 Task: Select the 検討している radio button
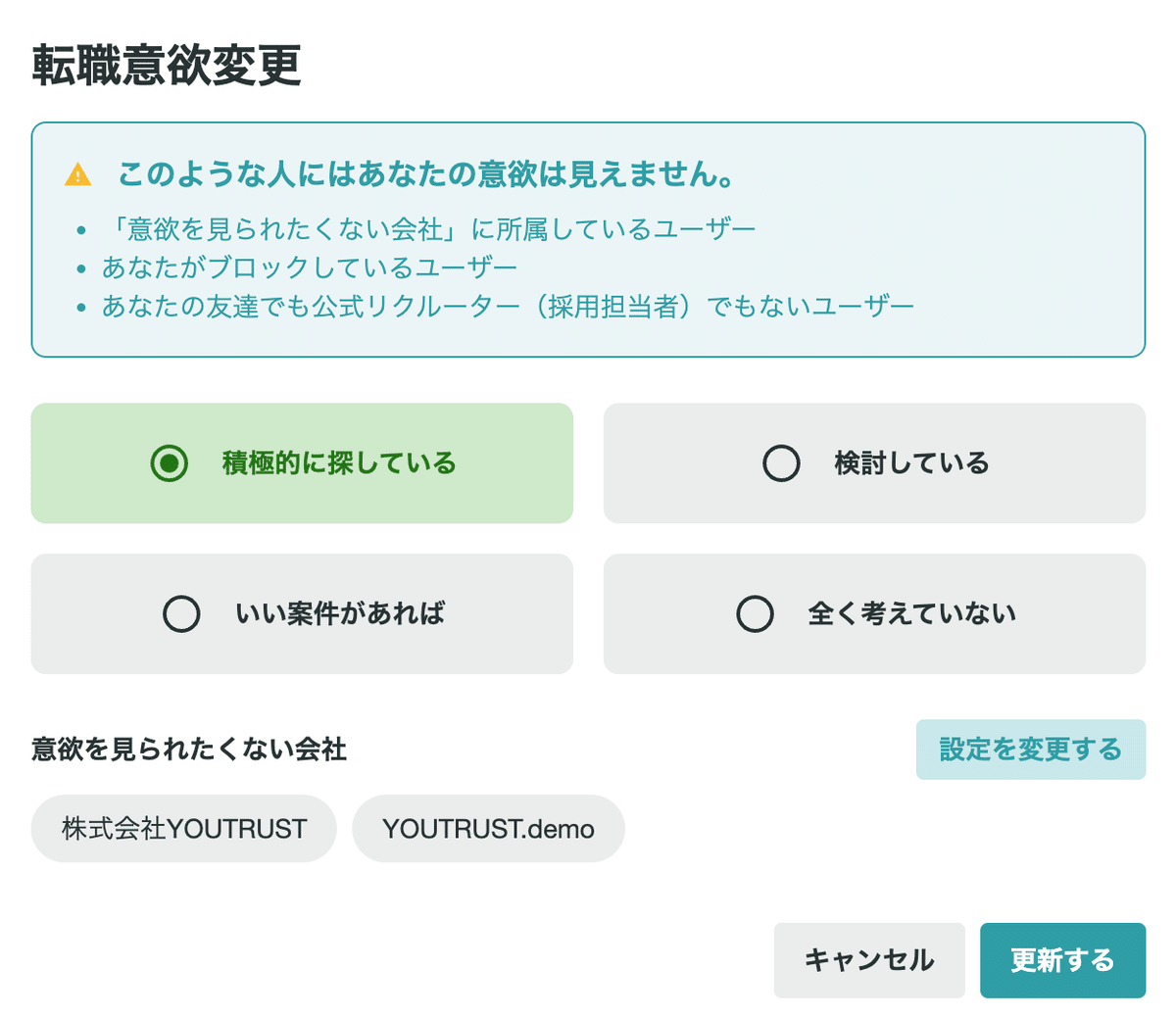tap(779, 463)
